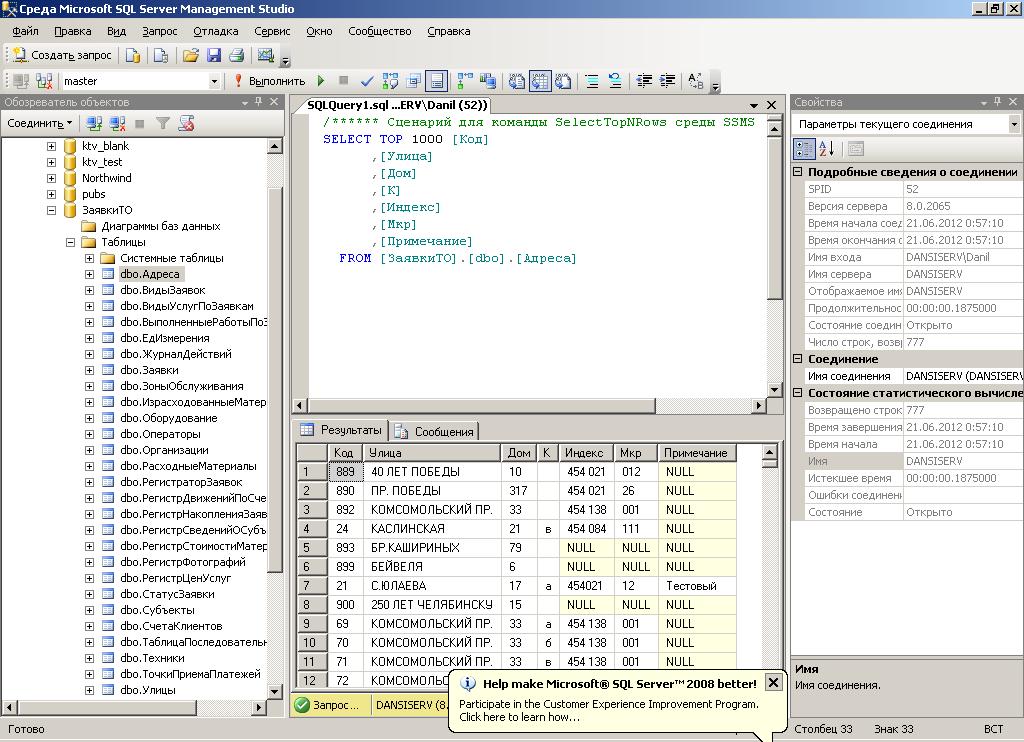Click the Activity Monitor icon in the standard toolbar
This screenshot has width=1024, height=742.
(x=265, y=56)
